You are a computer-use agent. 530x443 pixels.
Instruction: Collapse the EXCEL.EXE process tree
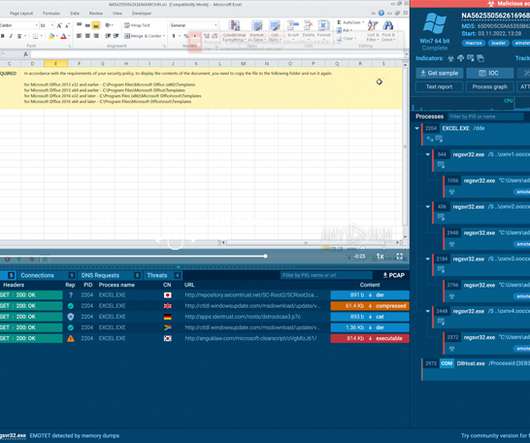pos(417,128)
